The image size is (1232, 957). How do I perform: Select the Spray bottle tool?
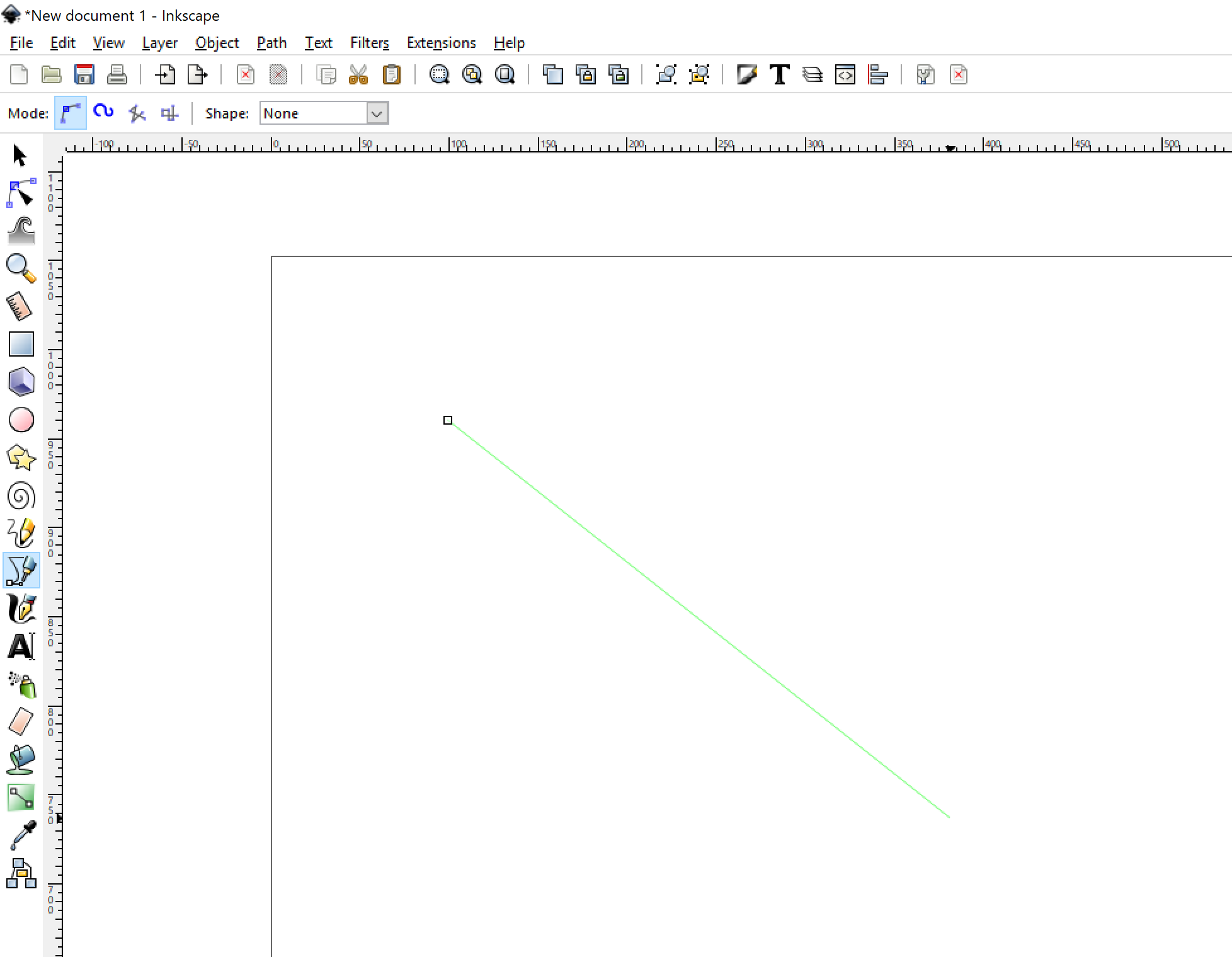22,685
